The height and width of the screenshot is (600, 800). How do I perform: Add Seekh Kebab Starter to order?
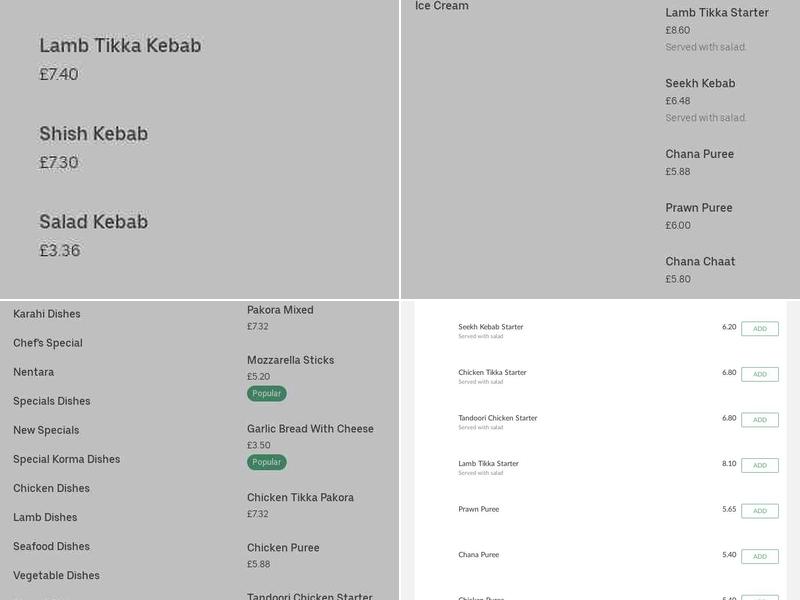click(x=759, y=329)
